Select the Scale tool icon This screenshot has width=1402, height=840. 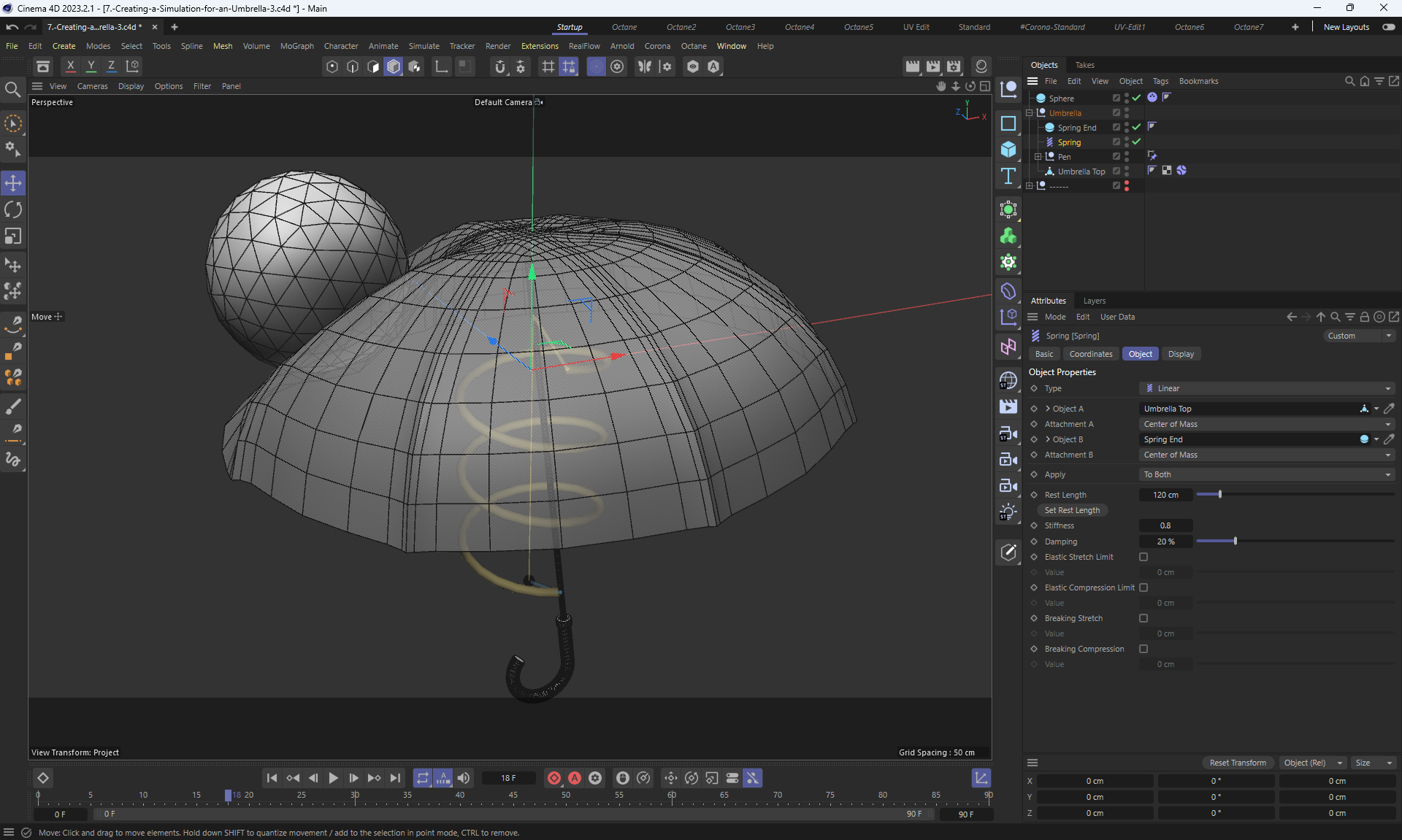point(13,236)
